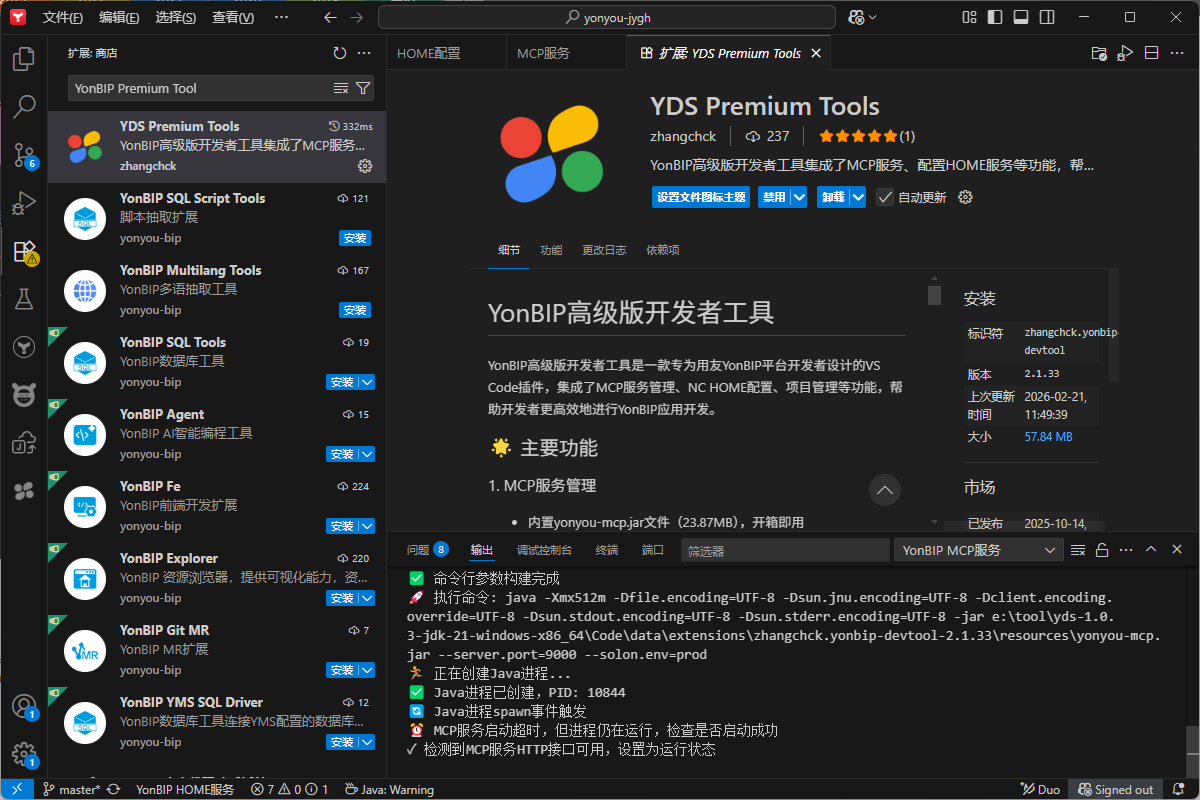Image resolution: width=1200 pixels, height=800 pixels.
Task: Toggle the auto update checkbox
Action: 885,197
